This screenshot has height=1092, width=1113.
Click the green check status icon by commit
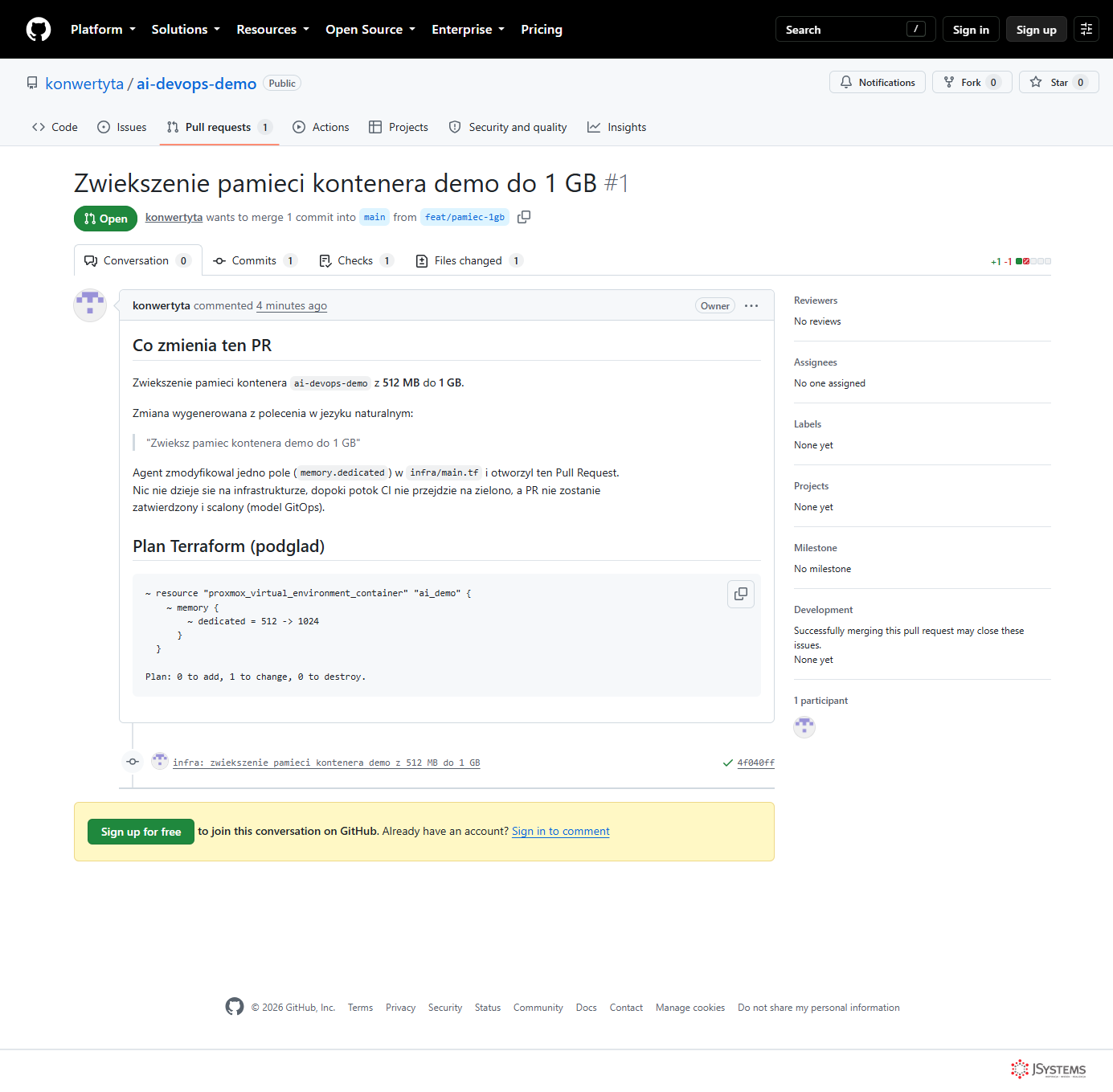coord(728,763)
